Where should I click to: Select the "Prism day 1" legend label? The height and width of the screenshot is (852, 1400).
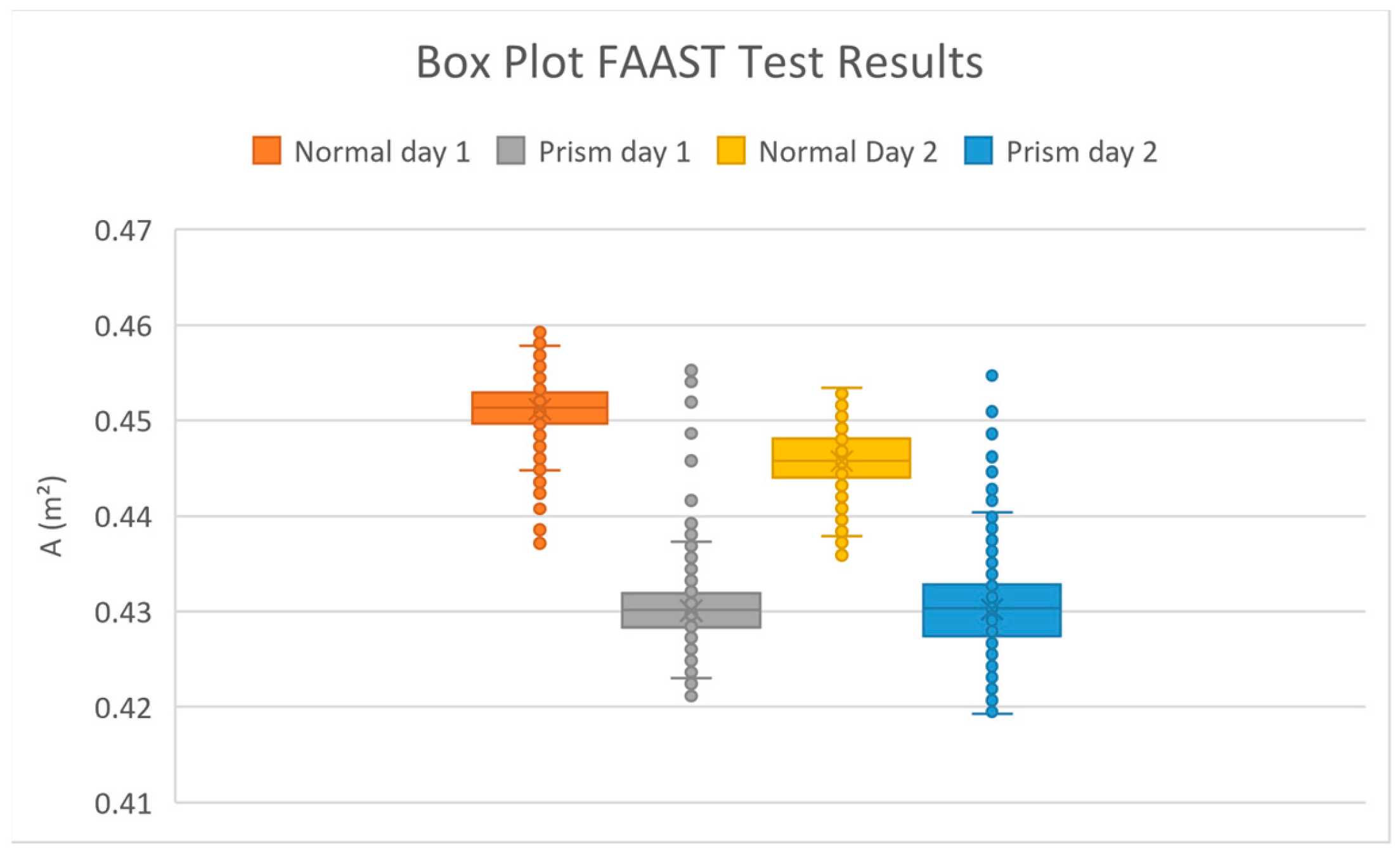(614, 152)
